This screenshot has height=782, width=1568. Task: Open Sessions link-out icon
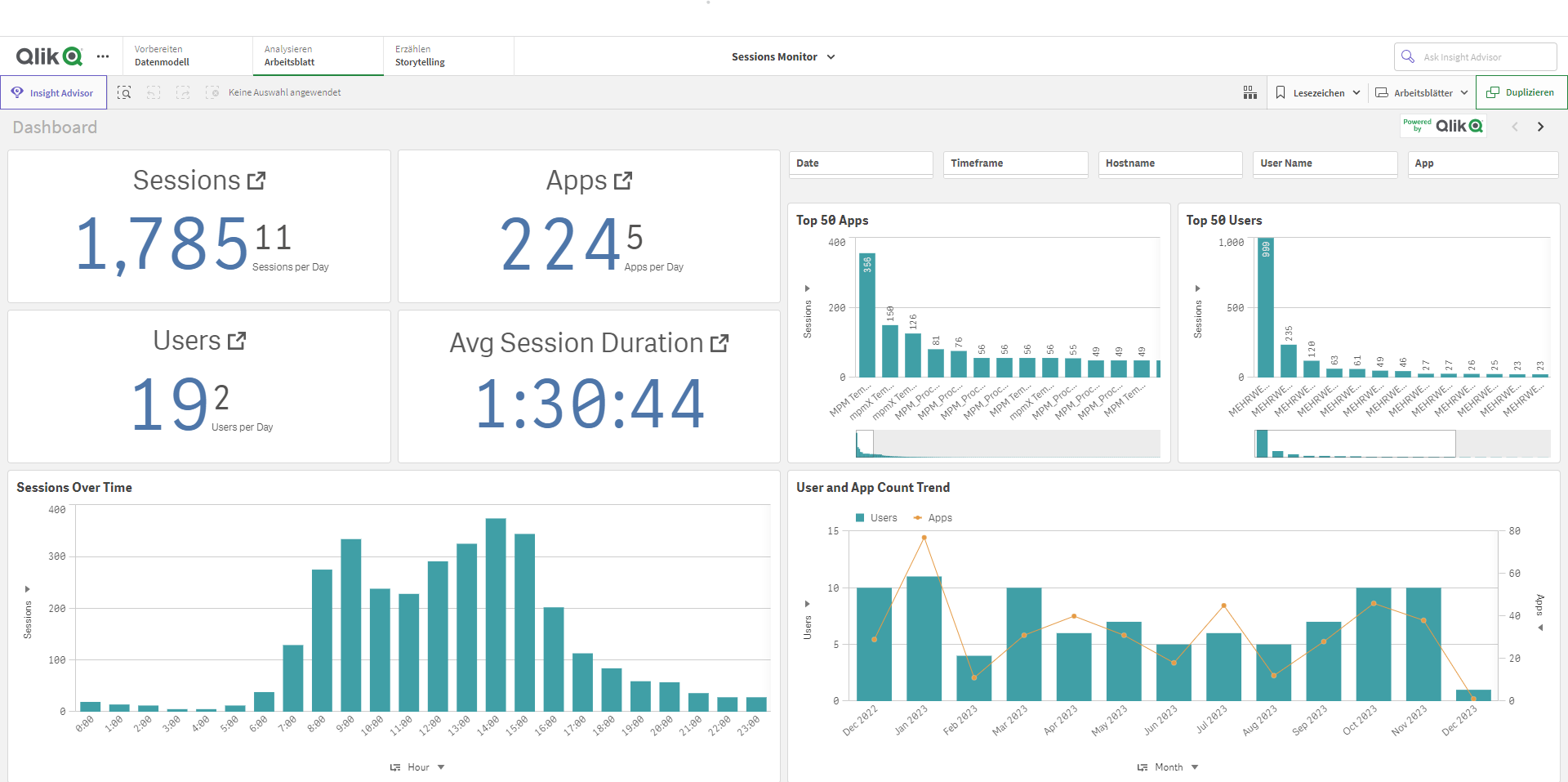click(256, 181)
